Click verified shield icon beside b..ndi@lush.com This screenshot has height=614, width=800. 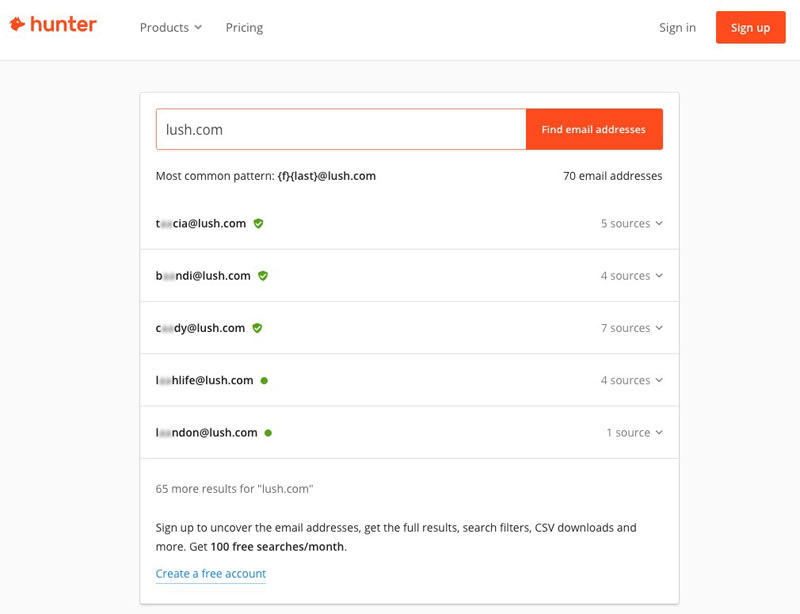[x=263, y=276]
